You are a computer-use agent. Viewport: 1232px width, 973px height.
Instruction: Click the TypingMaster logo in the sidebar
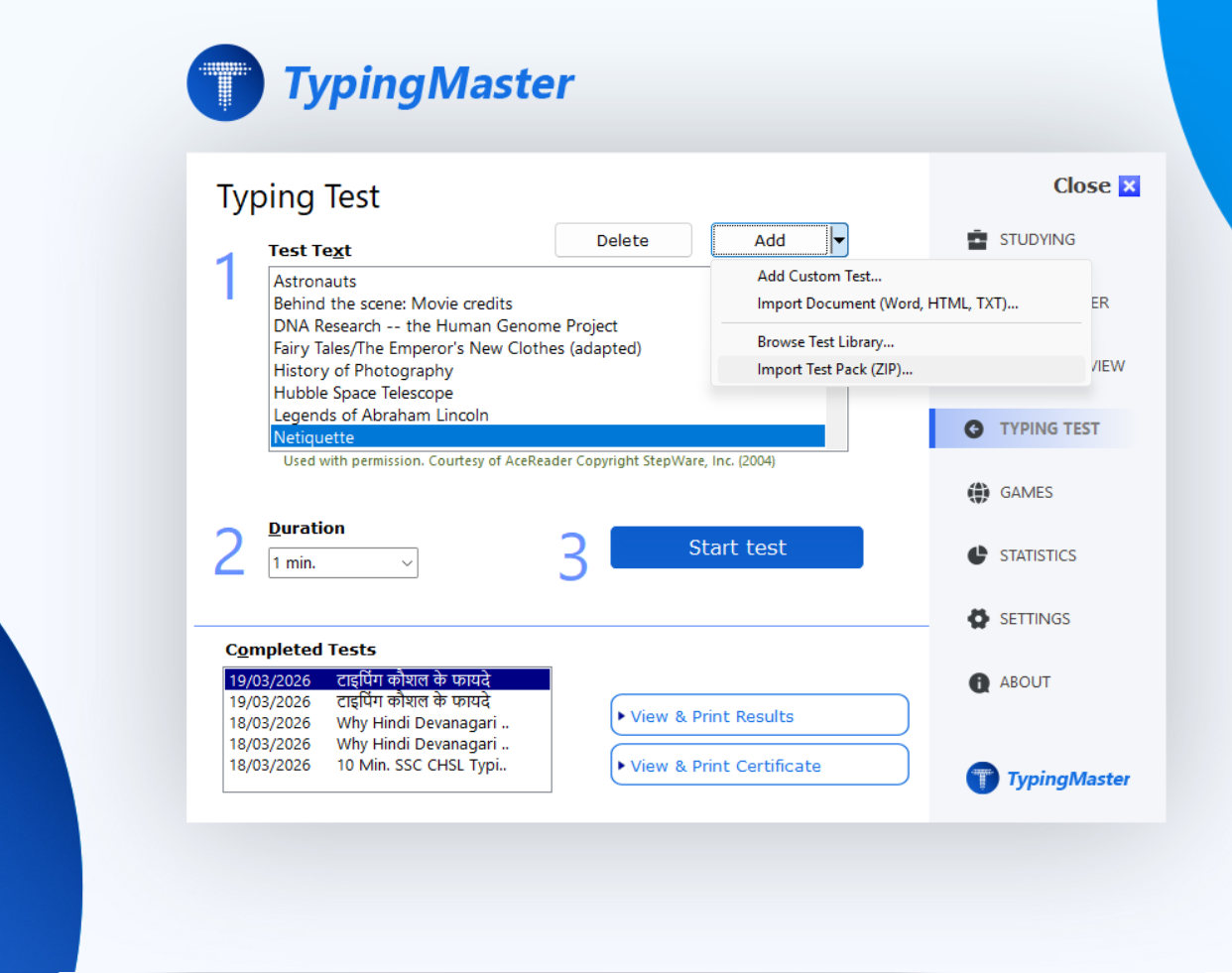[982, 779]
